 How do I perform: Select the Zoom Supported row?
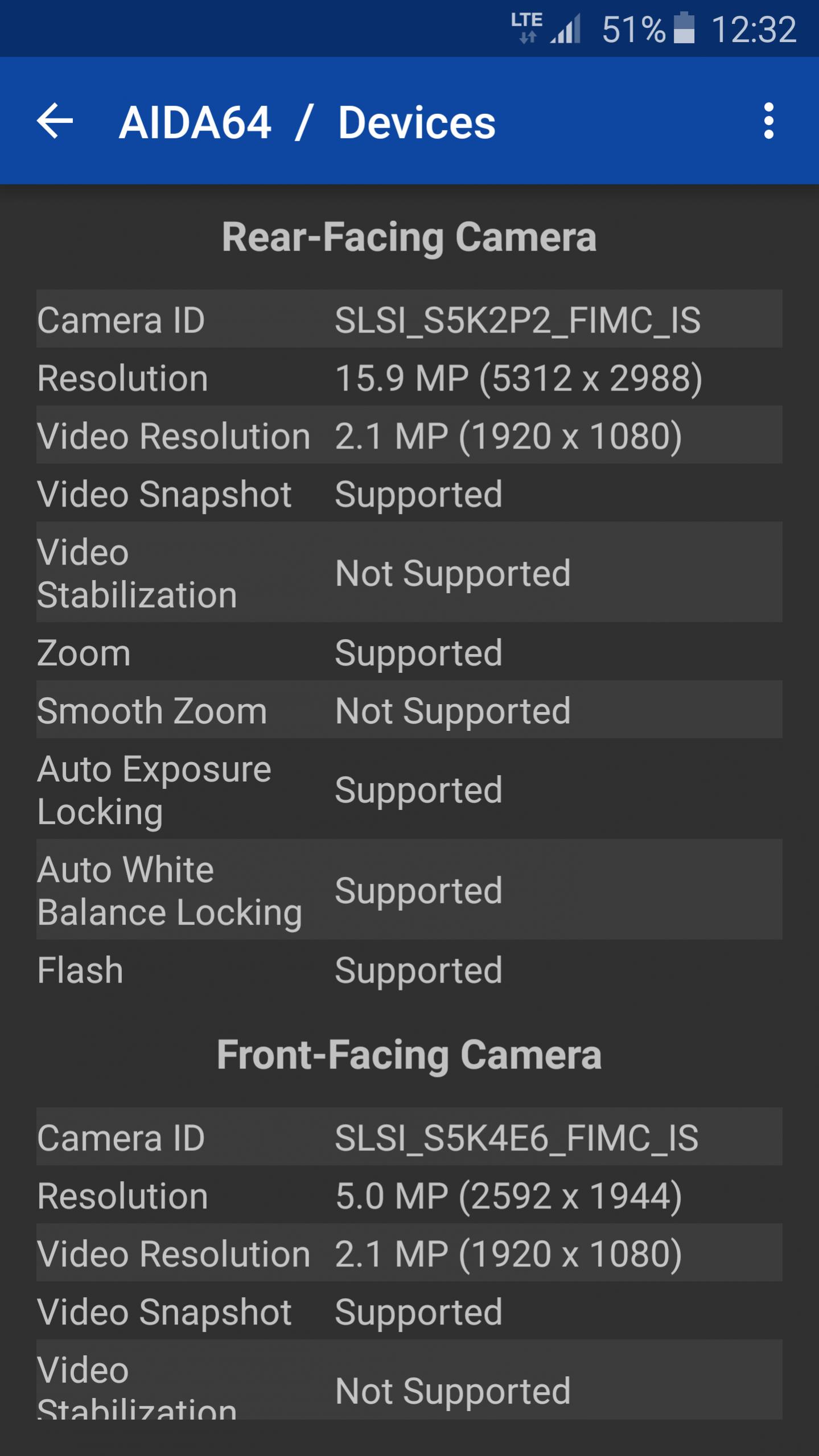(x=409, y=651)
